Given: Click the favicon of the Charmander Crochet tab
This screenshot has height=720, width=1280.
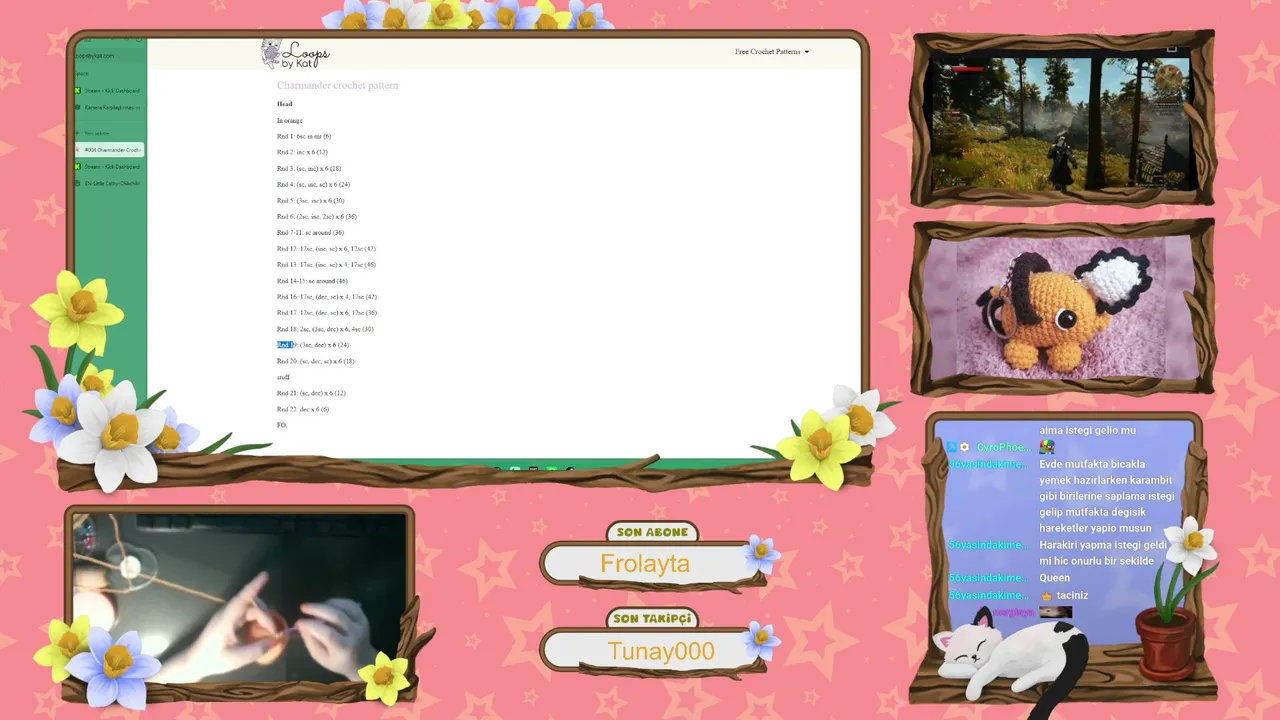Looking at the screenshot, I should [x=78, y=150].
